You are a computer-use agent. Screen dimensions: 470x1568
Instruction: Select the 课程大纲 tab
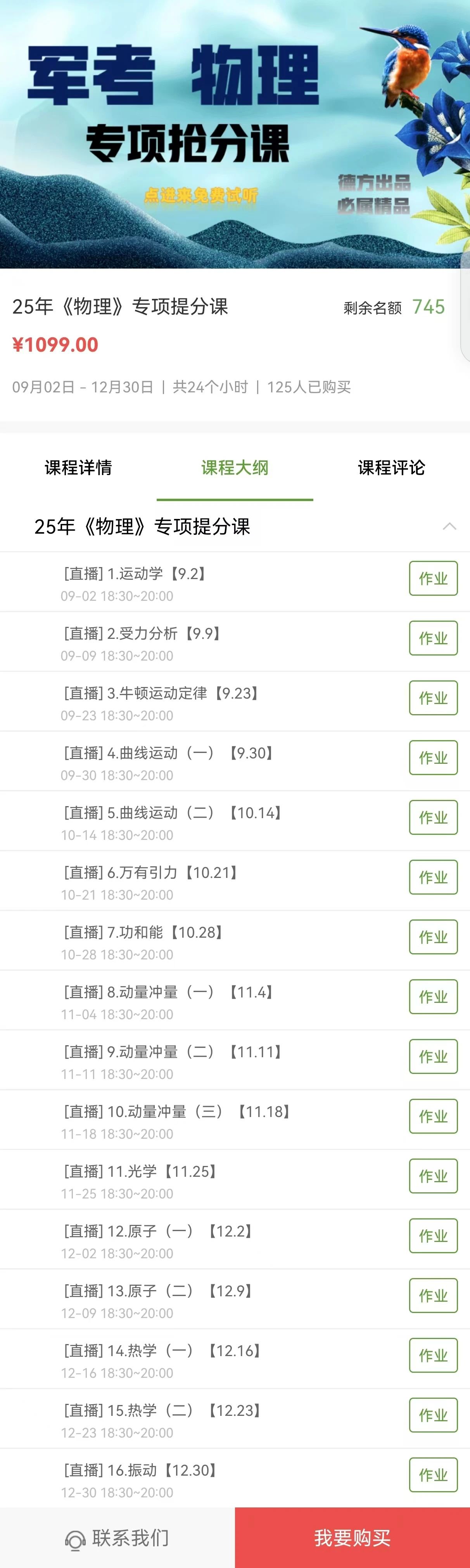235,467
